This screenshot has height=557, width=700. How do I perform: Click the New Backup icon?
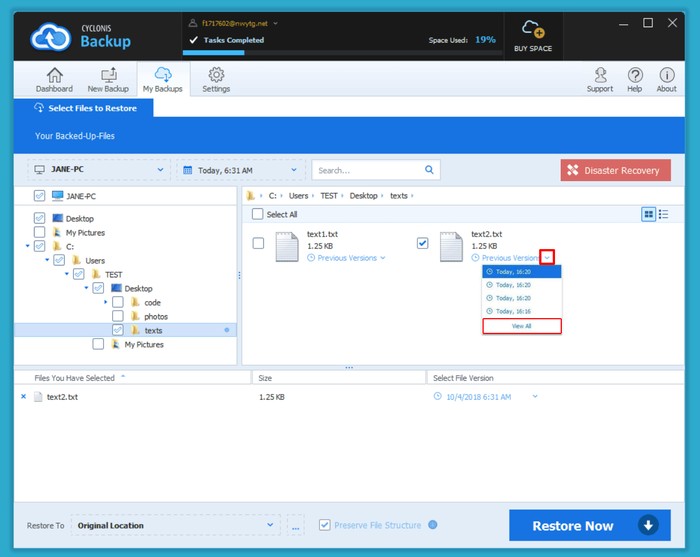tap(108, 76)
